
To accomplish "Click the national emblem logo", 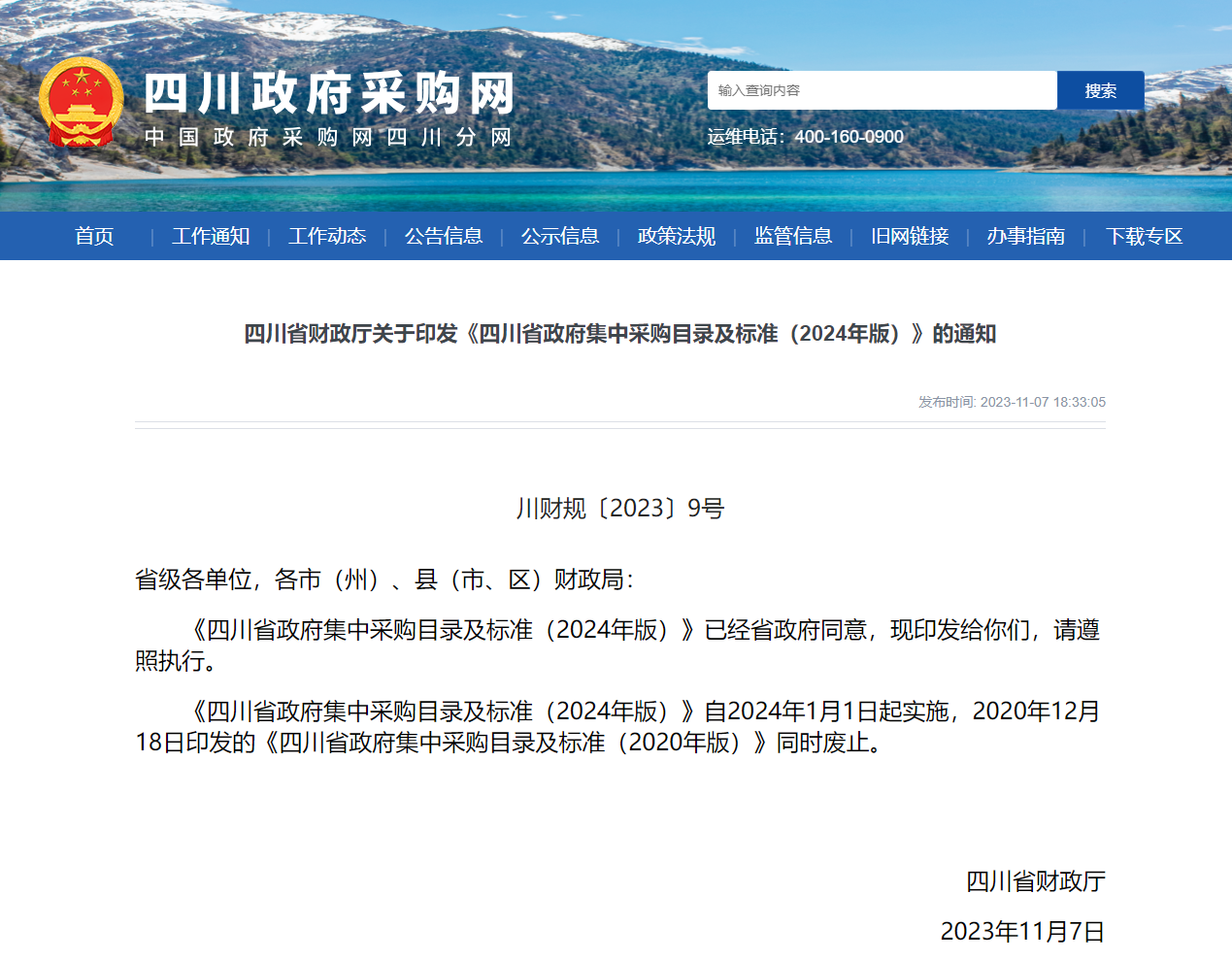I will (x=82, y=103).
